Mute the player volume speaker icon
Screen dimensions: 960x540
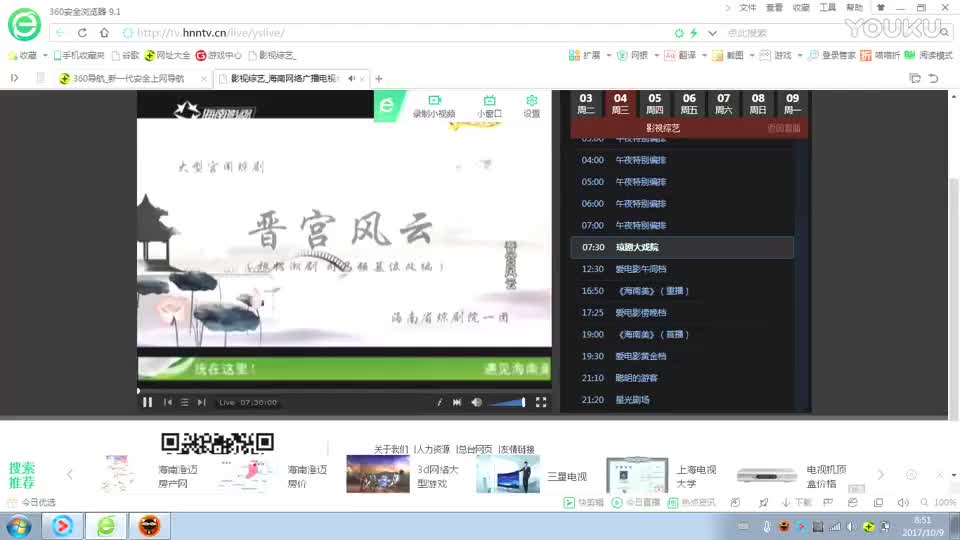click(x=476, y=402)
